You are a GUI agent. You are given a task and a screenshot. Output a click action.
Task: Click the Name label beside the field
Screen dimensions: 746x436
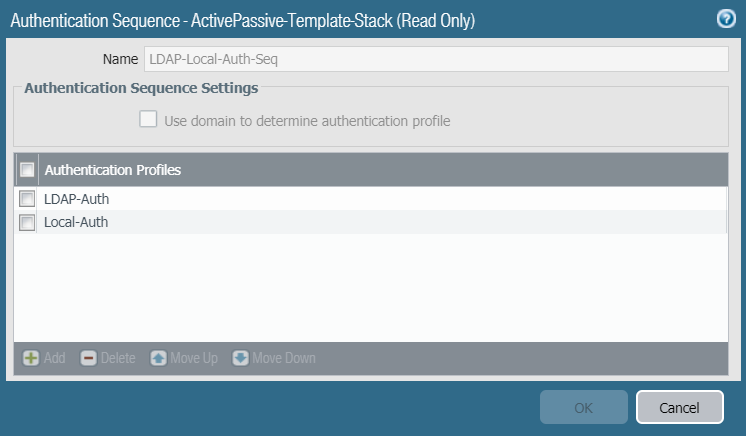[121, 59]
